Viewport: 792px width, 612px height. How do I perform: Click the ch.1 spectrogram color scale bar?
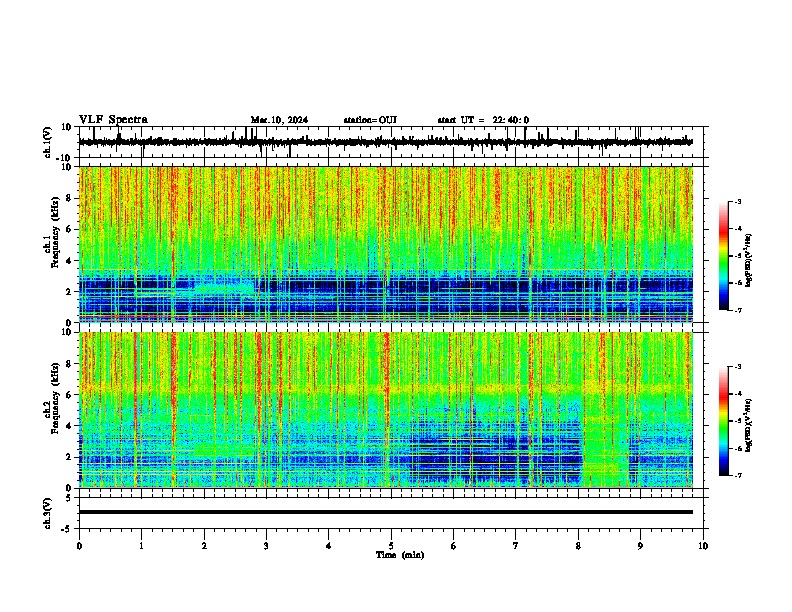(724, 256)
